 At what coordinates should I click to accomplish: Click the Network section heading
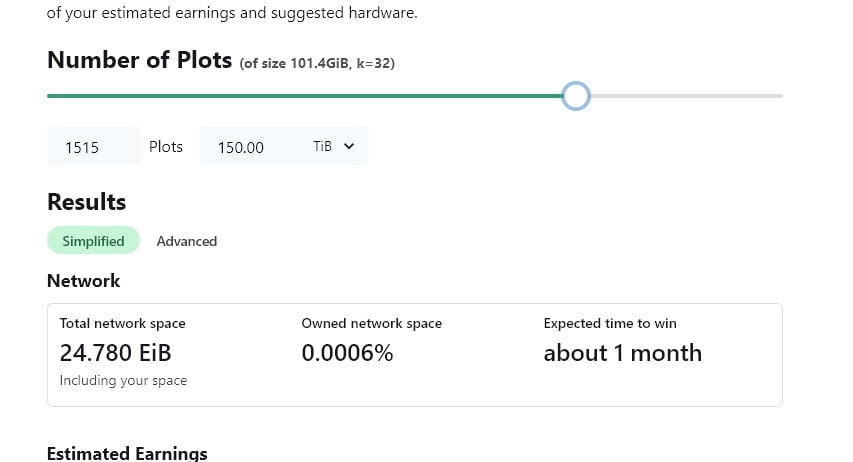tap(84, 281)
